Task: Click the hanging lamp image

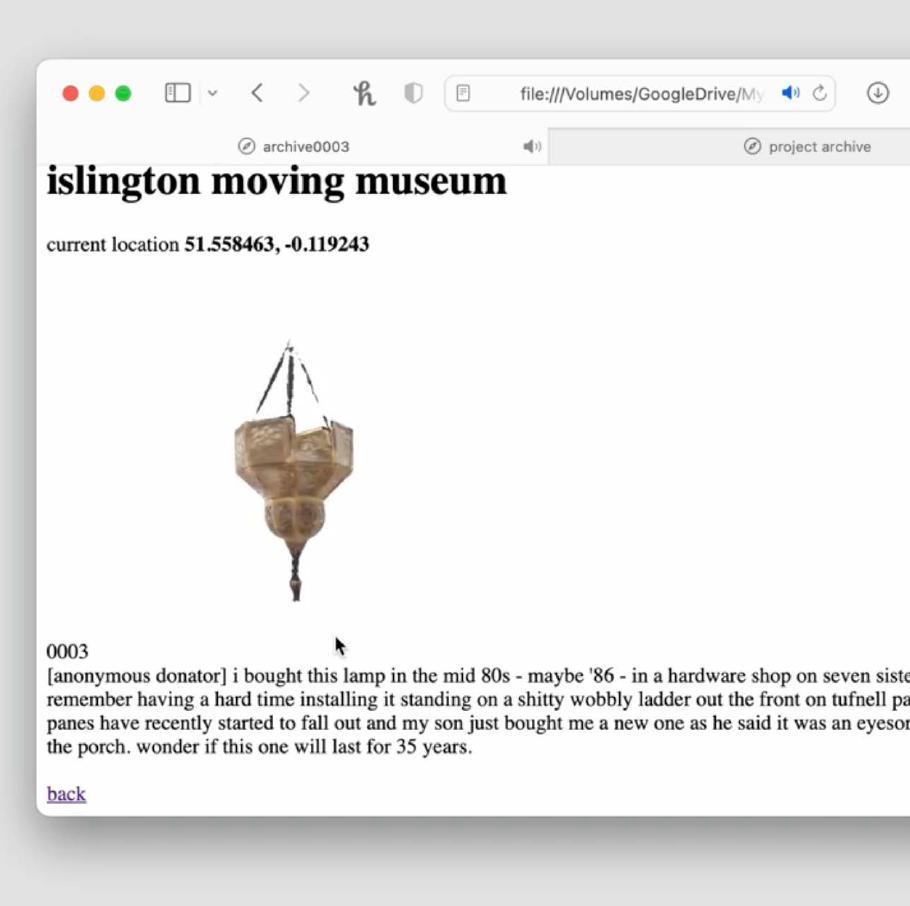Action: [294, 471]
